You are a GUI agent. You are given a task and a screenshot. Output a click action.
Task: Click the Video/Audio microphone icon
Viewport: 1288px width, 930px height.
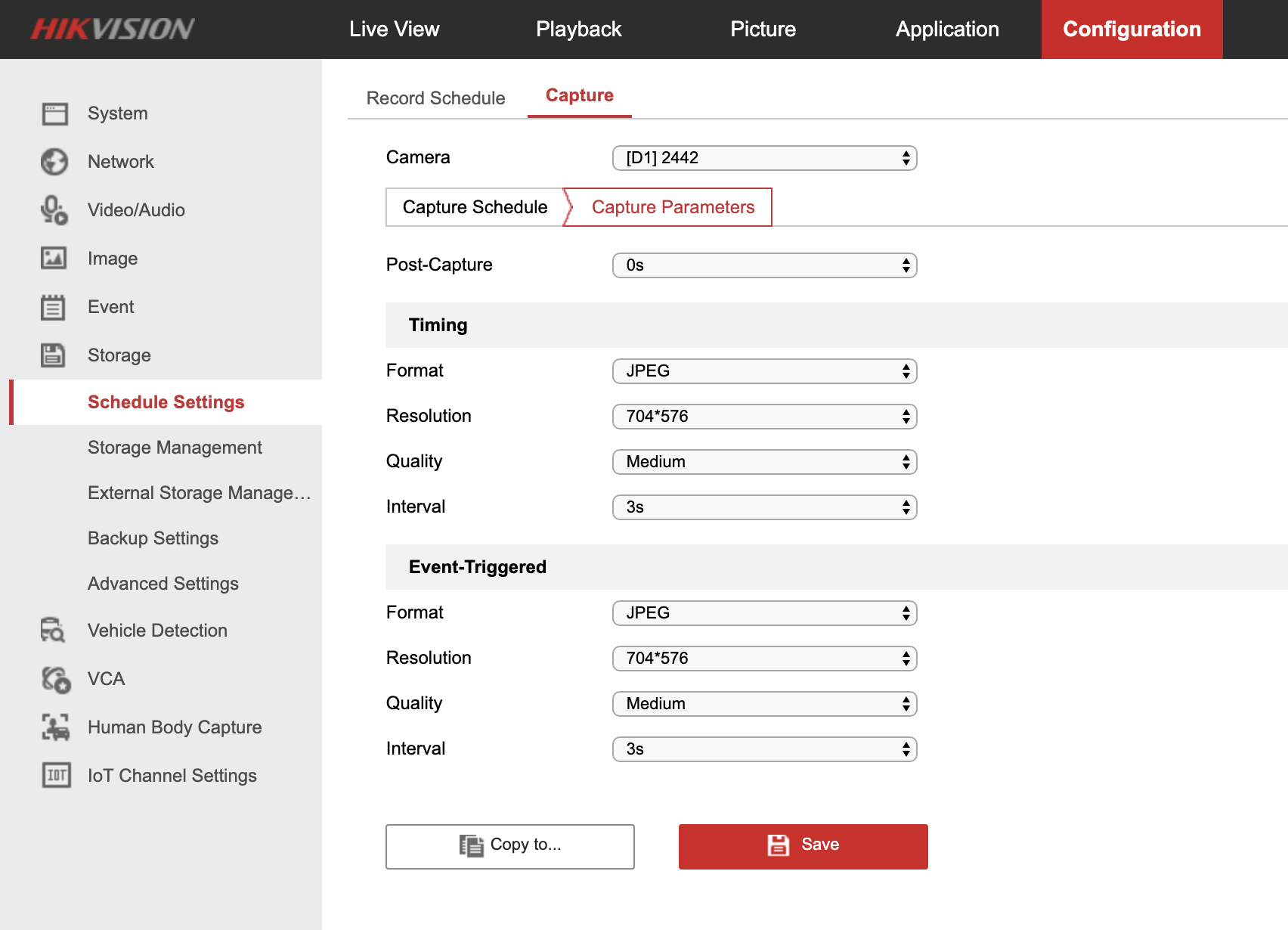(x=54, y=210)
